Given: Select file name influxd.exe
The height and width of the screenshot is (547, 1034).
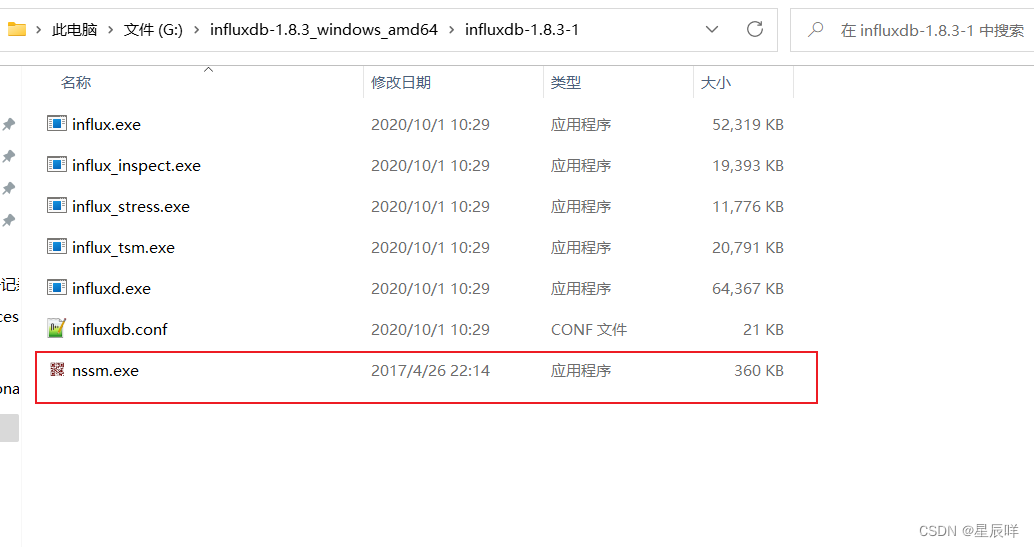Looking at the screenshot, I should coord(111,288).
